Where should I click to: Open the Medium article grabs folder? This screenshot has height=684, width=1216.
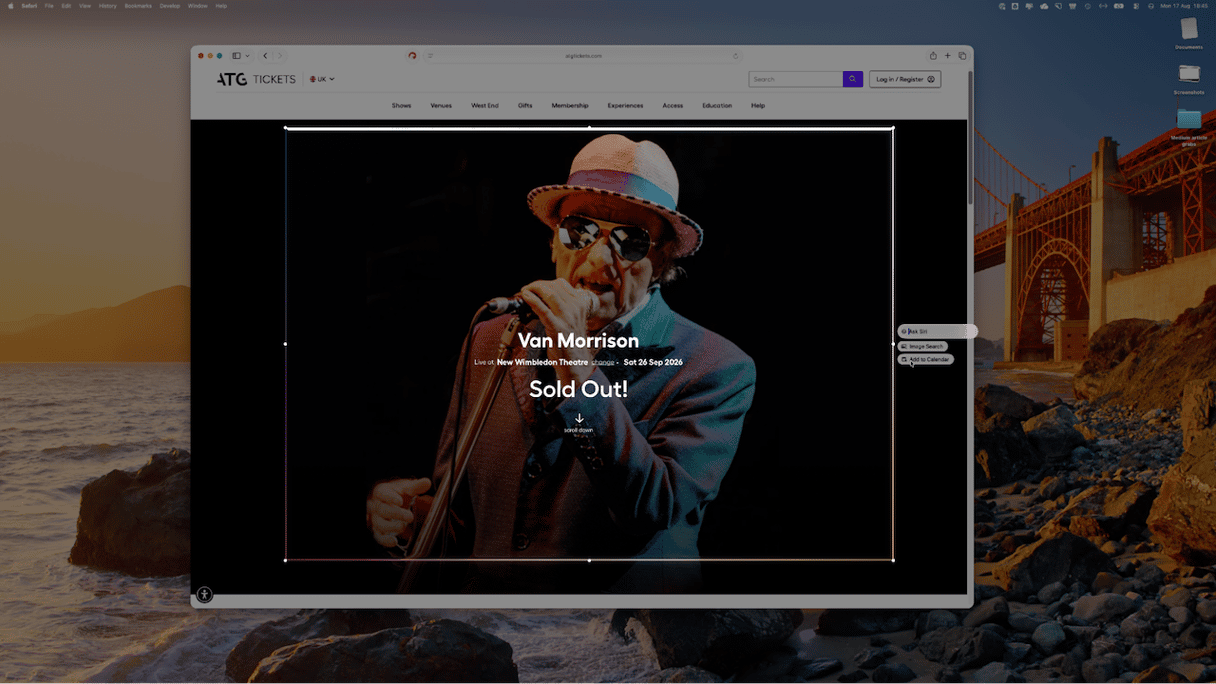(x=1189, y=120)
